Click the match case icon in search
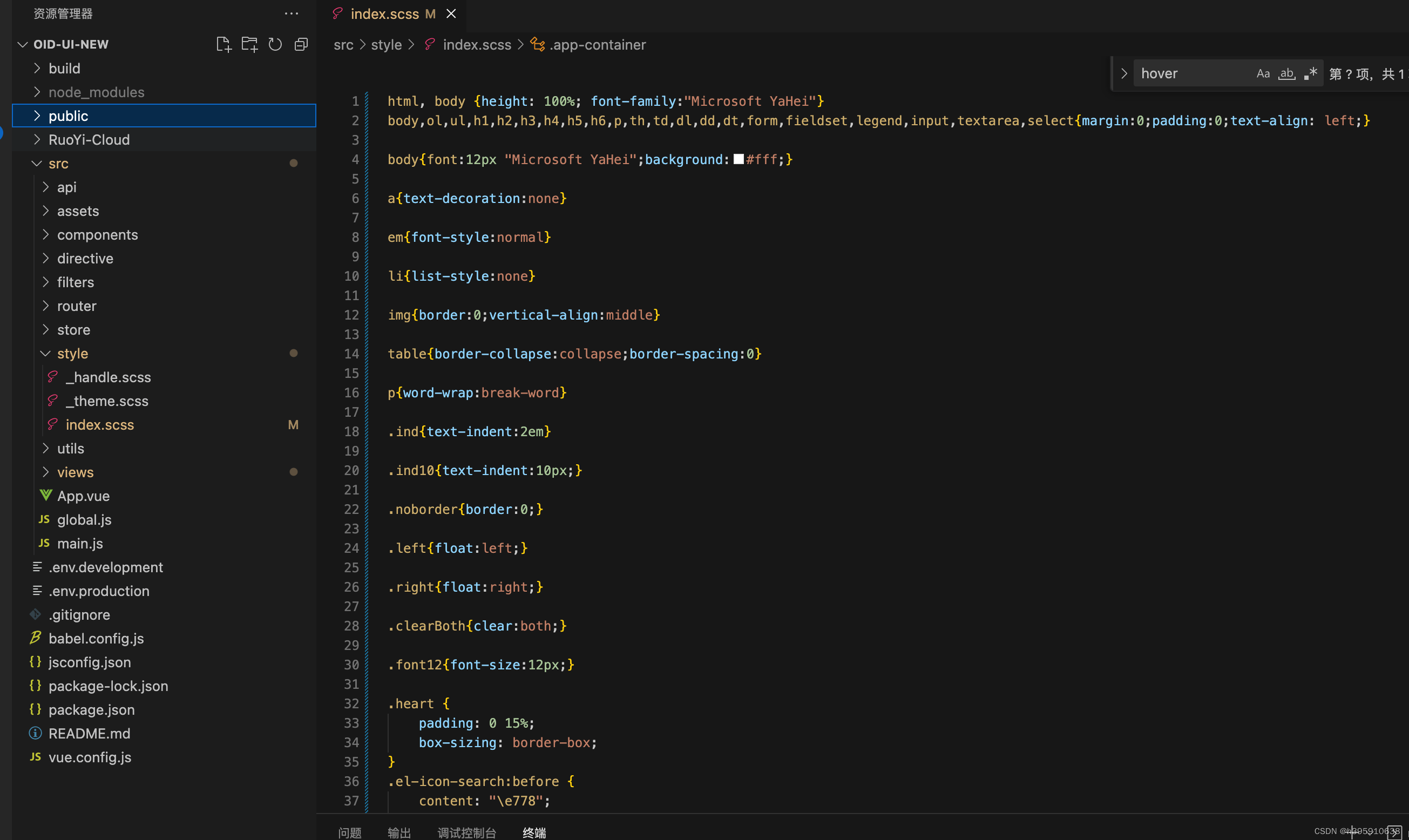1409x840 pixels. click(x=1262, y=72)
